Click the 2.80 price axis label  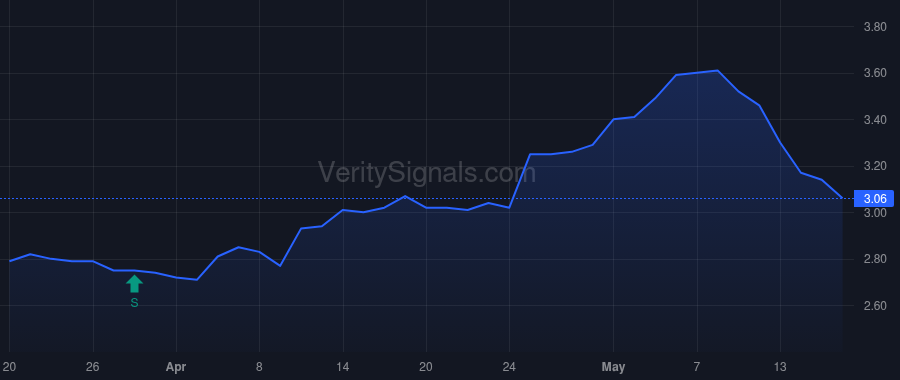875,259
